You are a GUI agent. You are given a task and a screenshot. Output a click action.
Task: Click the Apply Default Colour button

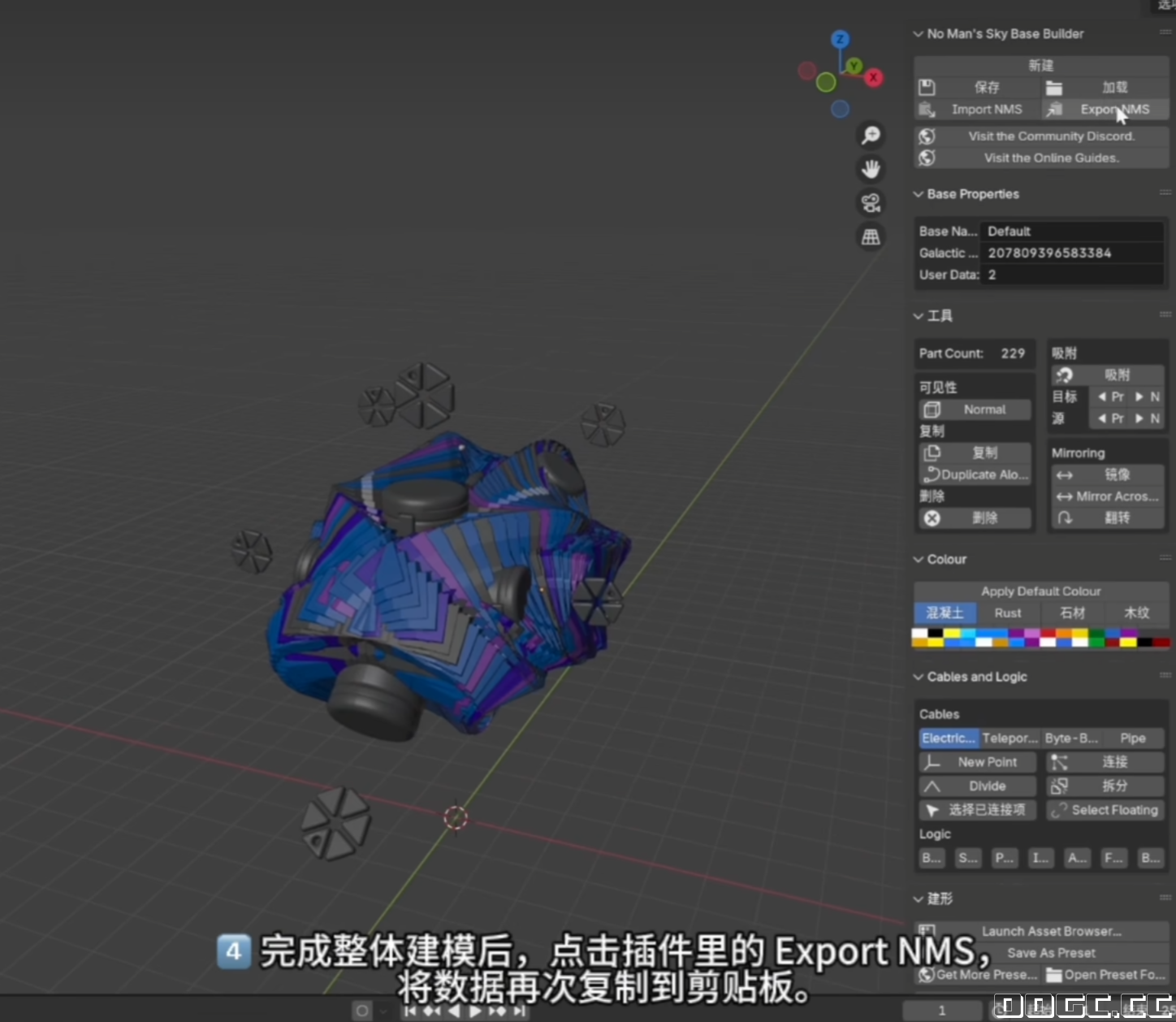click(1040, 591)
